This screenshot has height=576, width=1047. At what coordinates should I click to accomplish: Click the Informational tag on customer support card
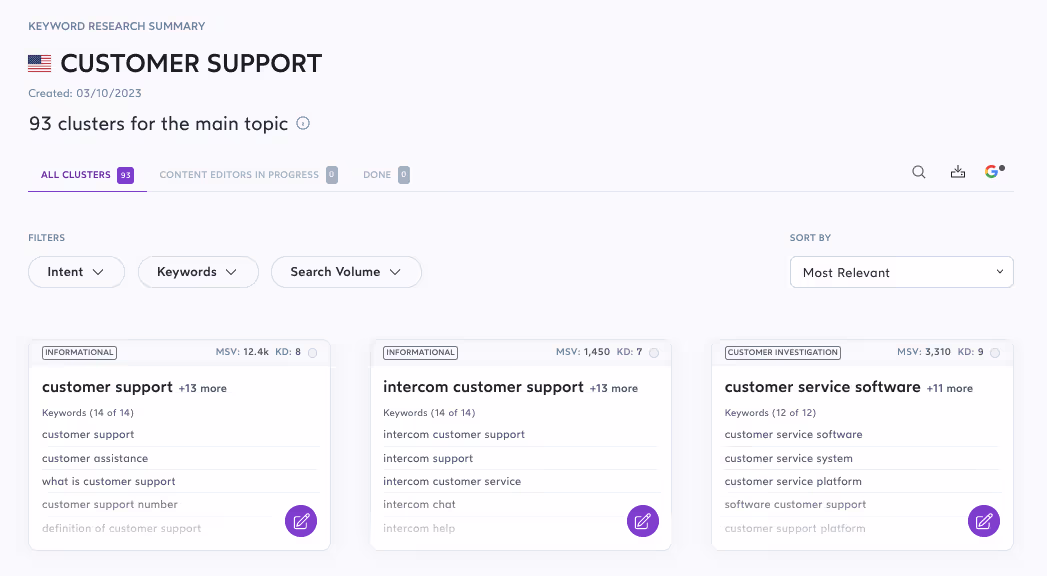[x=79, y=352]
